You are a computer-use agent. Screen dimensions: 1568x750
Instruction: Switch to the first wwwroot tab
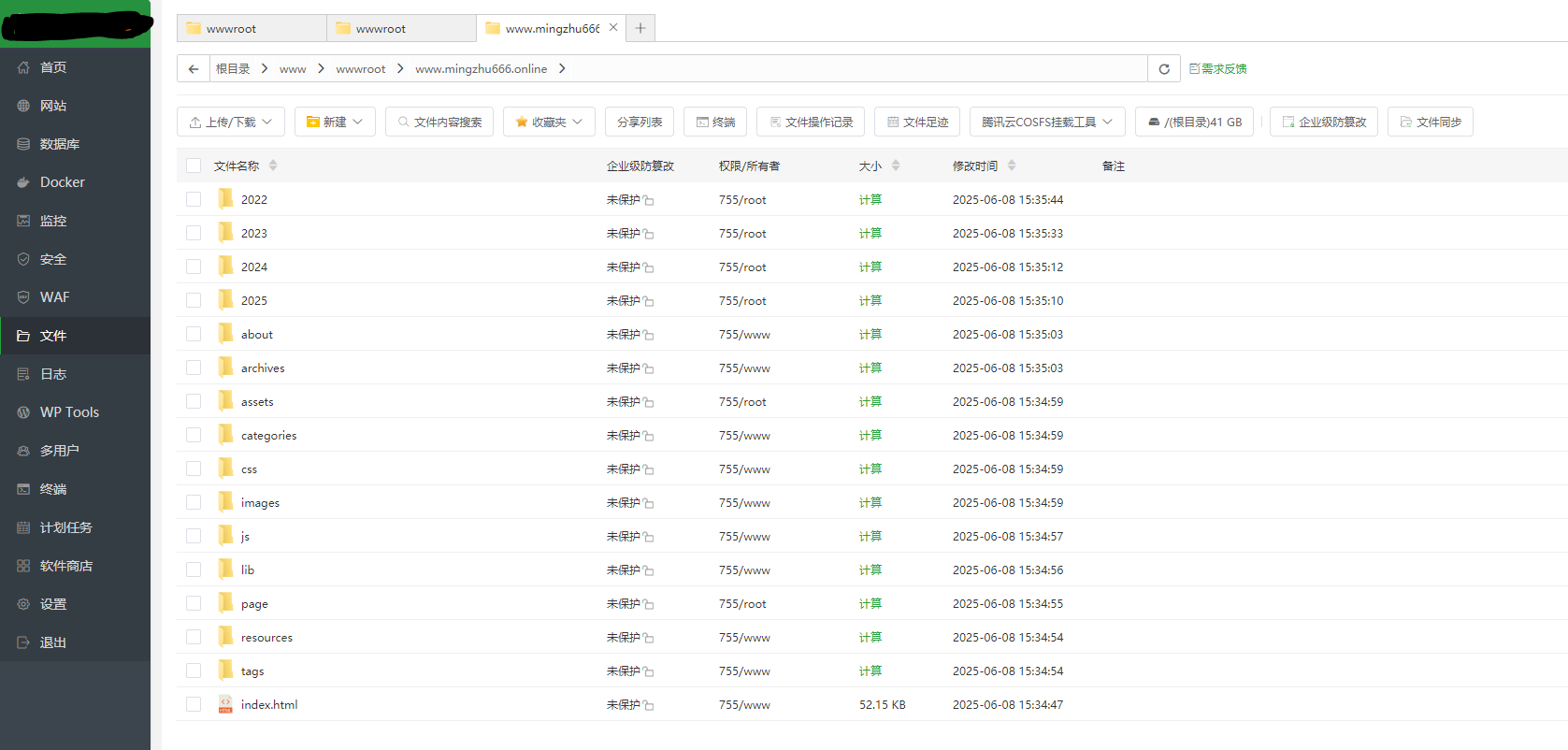[251, 28]
